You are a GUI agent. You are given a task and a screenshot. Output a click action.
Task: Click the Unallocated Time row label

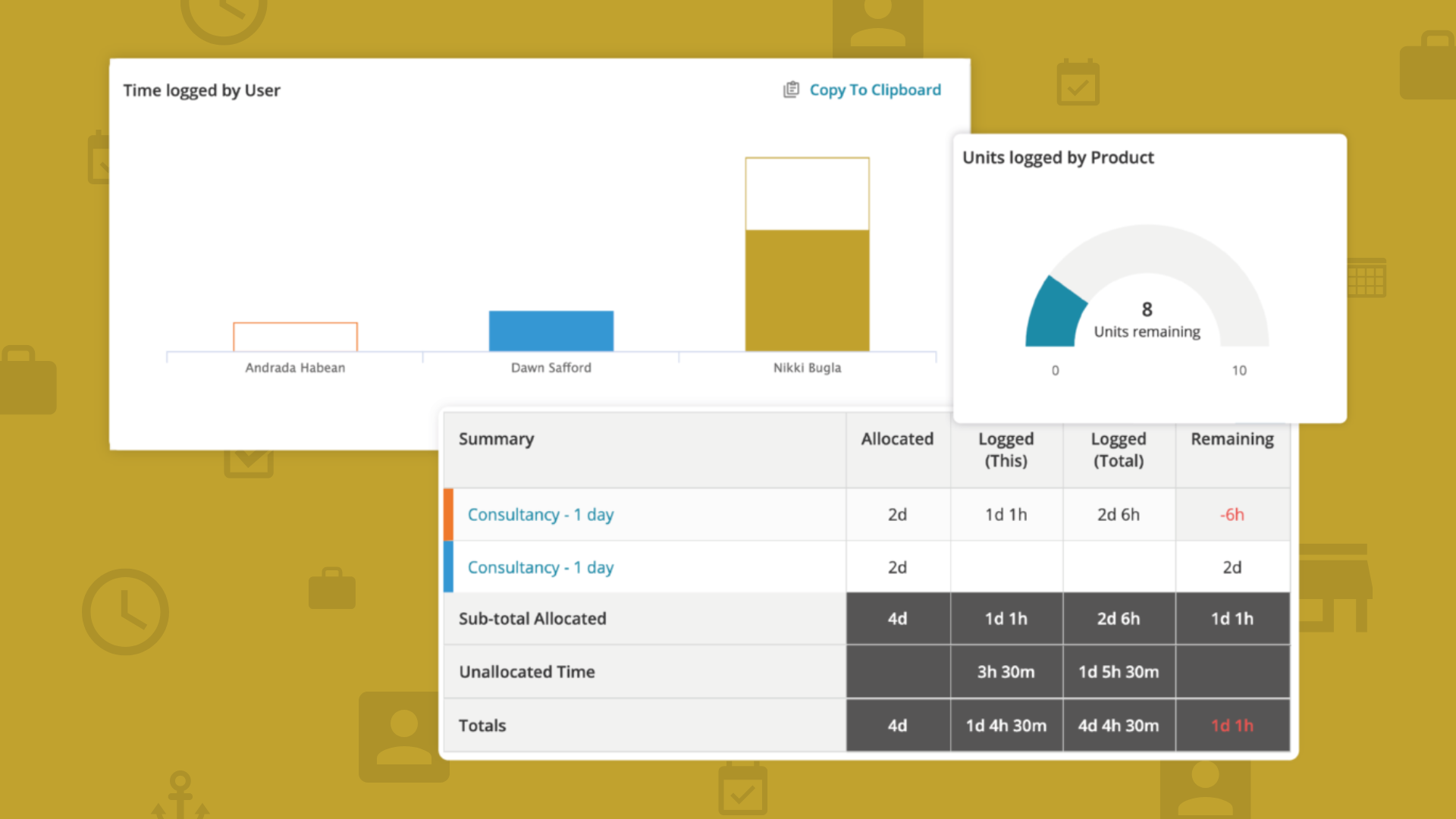[526, 671]
